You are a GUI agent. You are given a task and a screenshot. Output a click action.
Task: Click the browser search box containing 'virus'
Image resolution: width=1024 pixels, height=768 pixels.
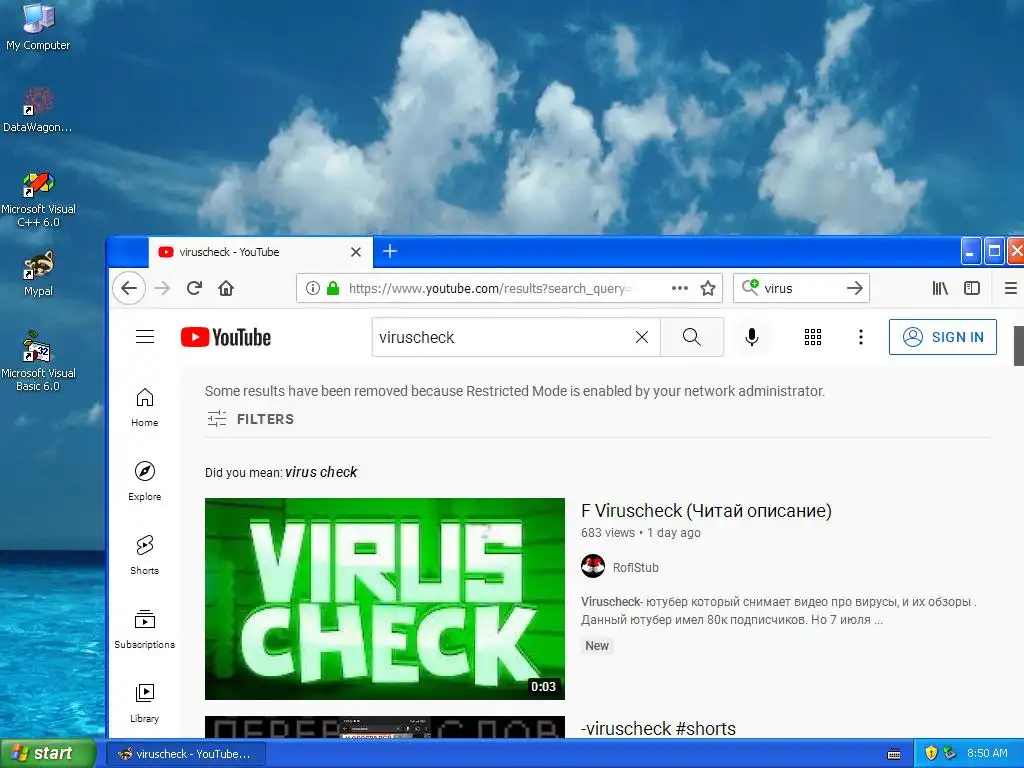(801, 288)
